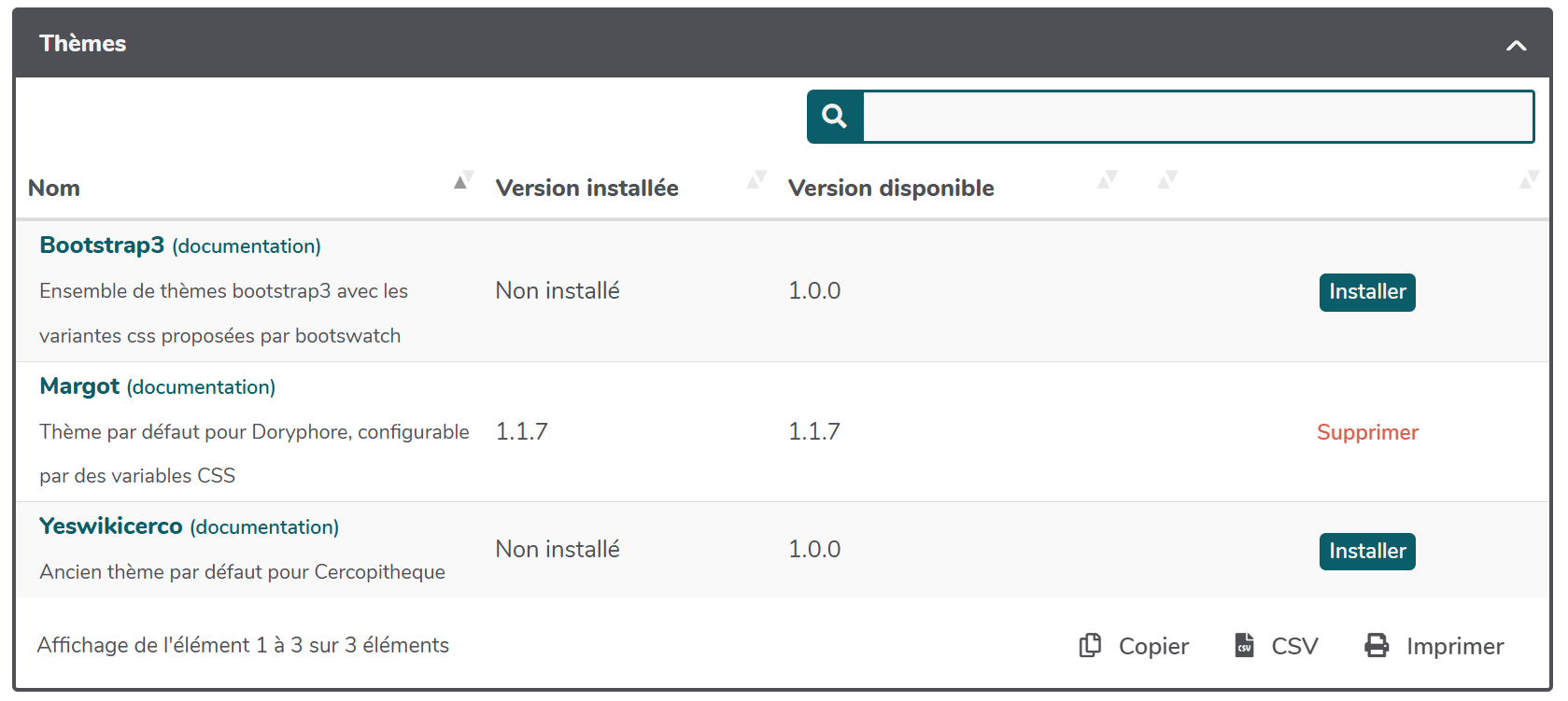Sort the table by Nom column arrow
The width and height of the screenshot is (1568, 701).
(463, 181)
